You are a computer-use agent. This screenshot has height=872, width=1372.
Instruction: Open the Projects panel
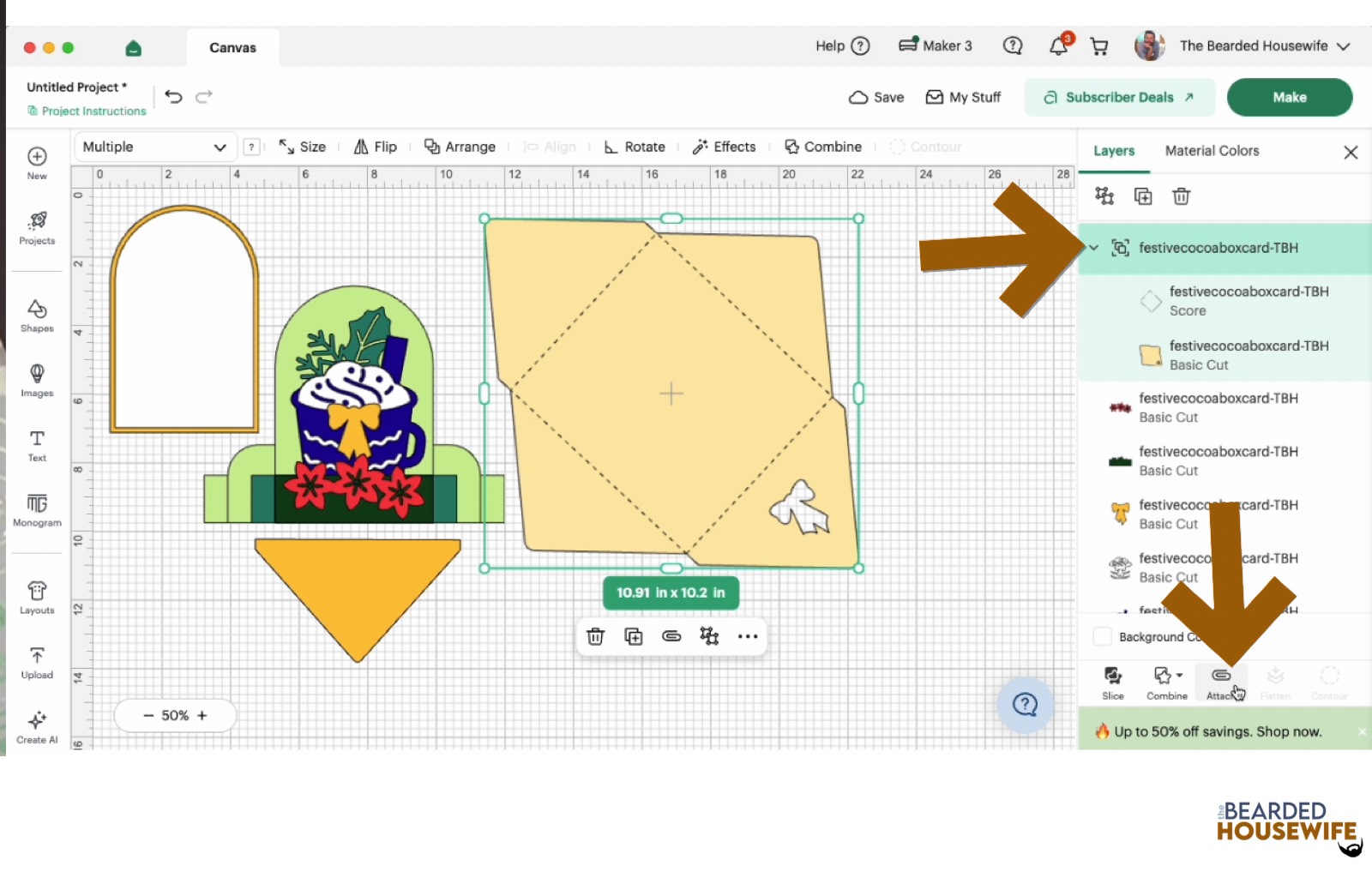coord(37,228)
